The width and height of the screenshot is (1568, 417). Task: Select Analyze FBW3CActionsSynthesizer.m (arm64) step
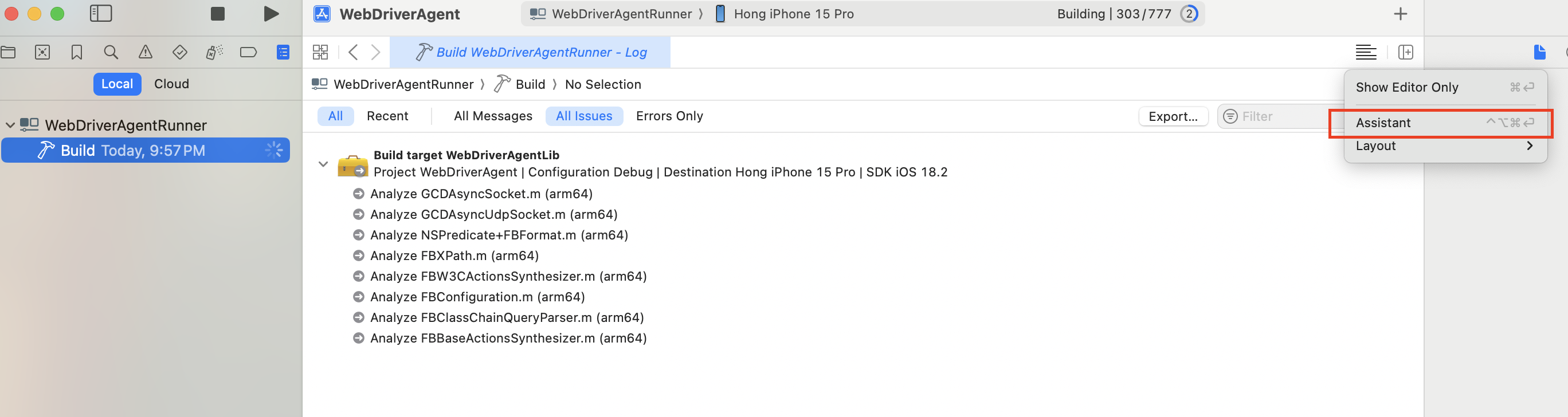[x=508, y=276]
